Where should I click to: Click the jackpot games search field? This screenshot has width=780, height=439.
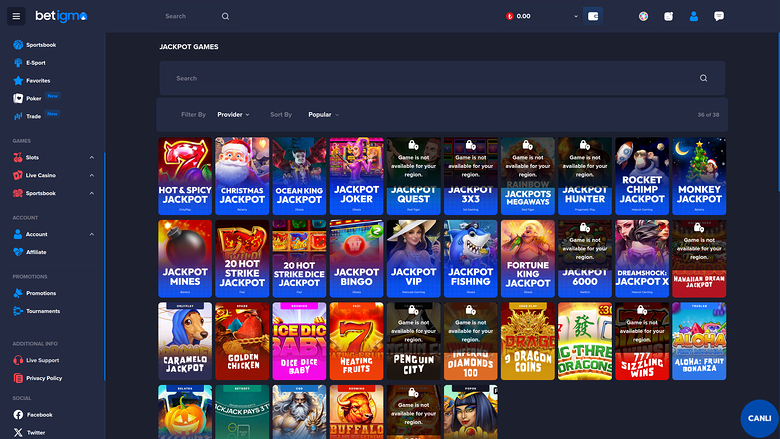(x=442, y=78)
